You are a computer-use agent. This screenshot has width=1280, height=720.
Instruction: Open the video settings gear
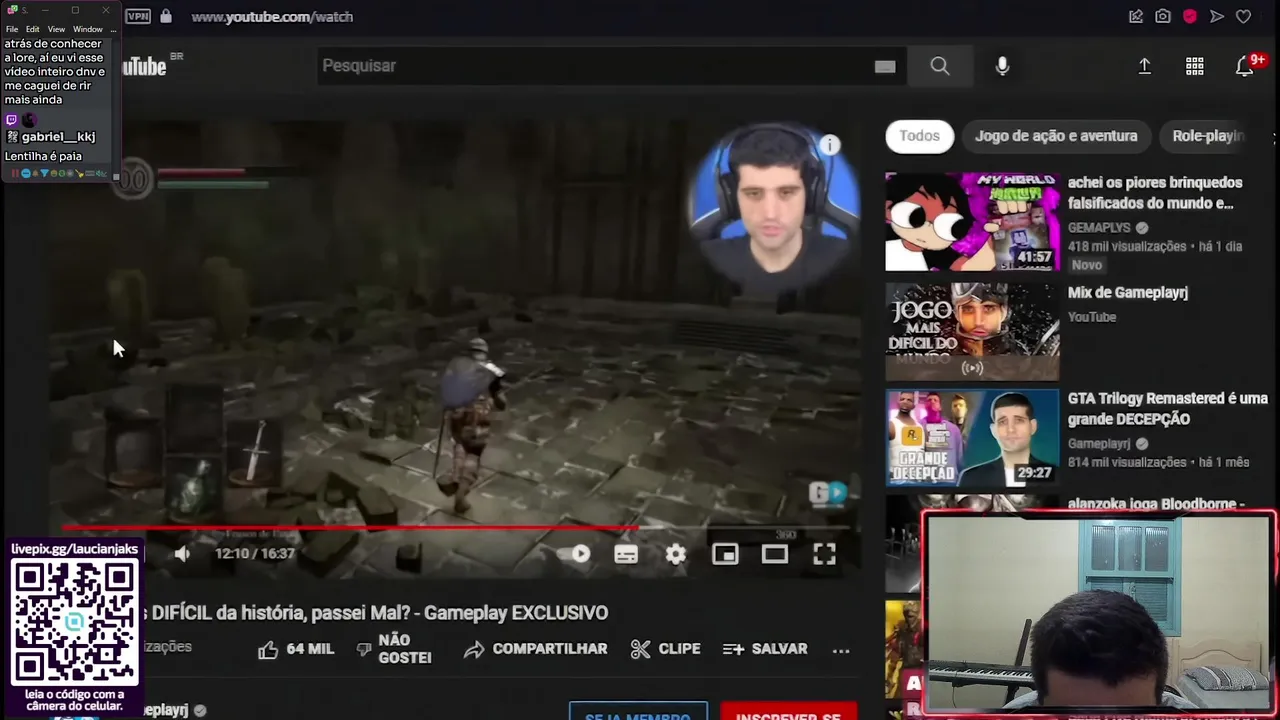click(x=676, y=554)
